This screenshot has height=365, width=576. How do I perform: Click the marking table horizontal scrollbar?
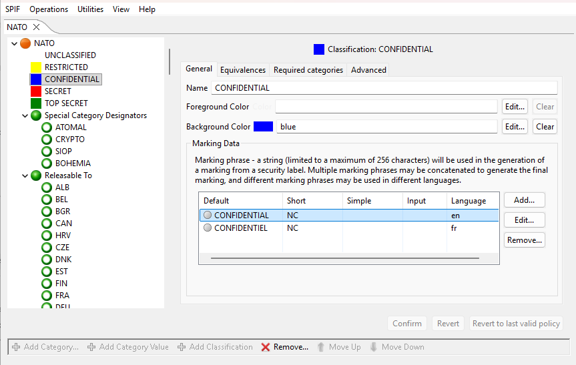click(x=345, y=258)
